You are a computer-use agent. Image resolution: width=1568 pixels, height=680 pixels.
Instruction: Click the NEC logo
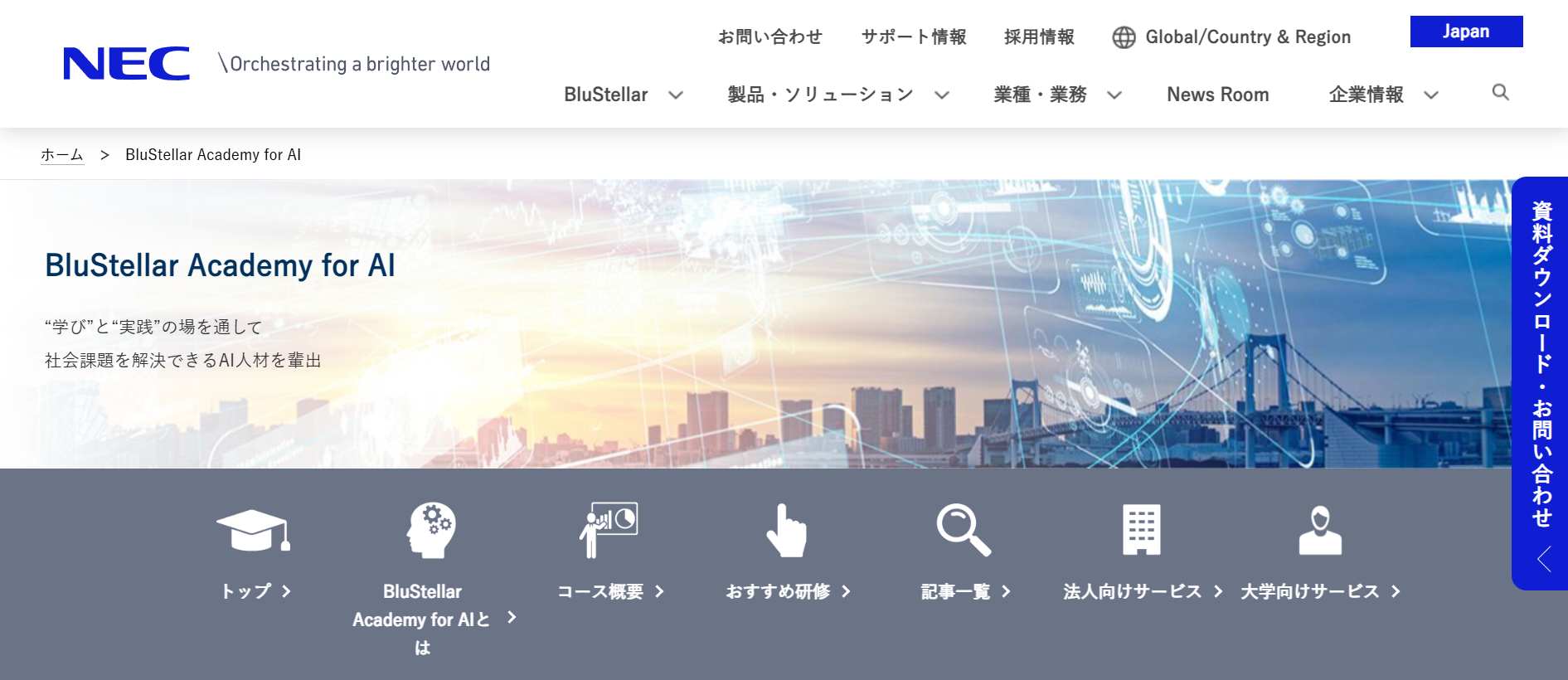(126, 64)
